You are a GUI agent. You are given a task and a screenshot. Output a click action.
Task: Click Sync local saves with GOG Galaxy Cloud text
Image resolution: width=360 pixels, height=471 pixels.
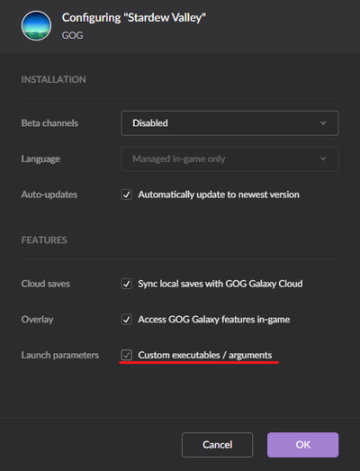click(220, 284)
